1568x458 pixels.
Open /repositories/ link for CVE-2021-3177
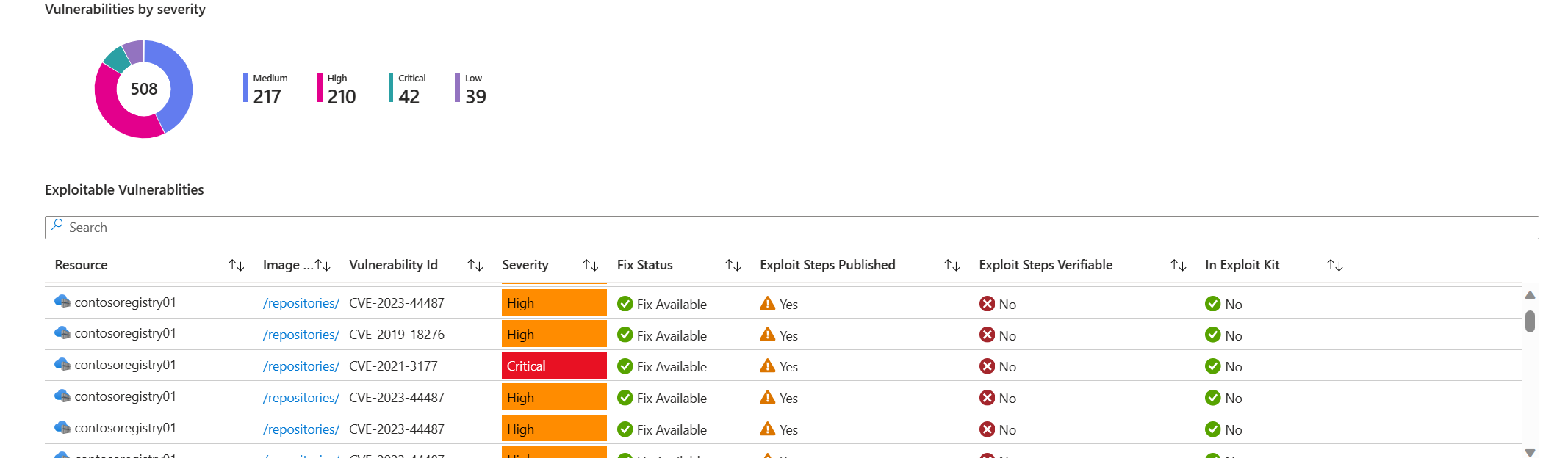click(301, 366)
